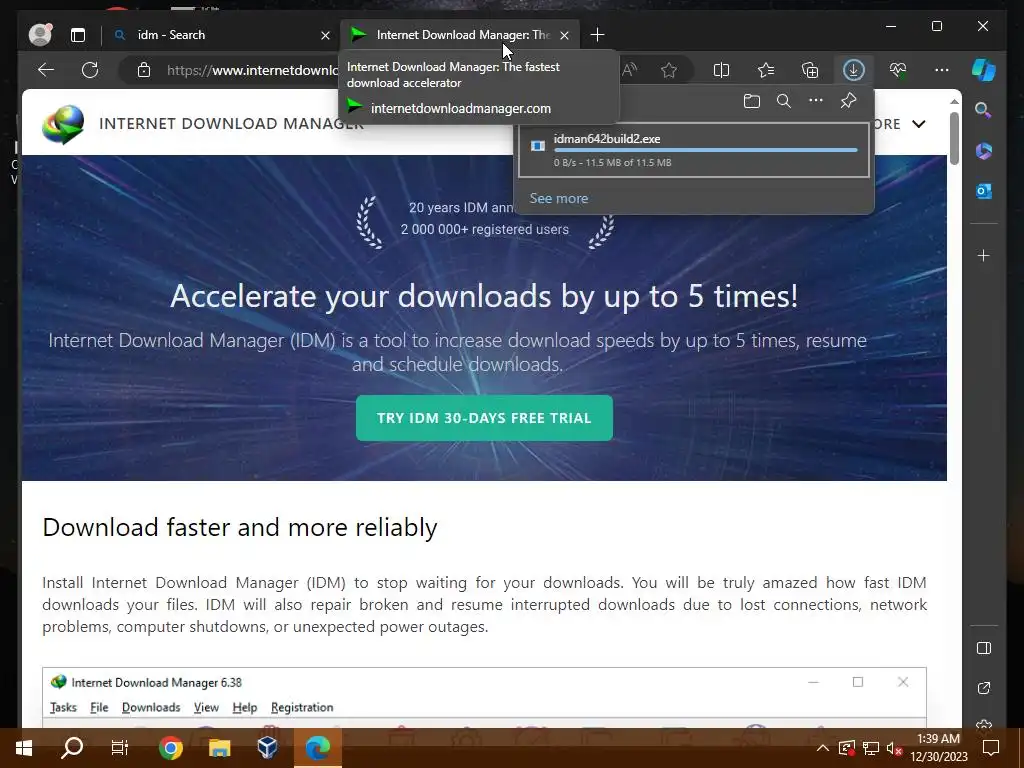Viewport: 1024px width, 768px height.
Task: Open Registration menu in IDM screenshot
Action: coord(302,707)
